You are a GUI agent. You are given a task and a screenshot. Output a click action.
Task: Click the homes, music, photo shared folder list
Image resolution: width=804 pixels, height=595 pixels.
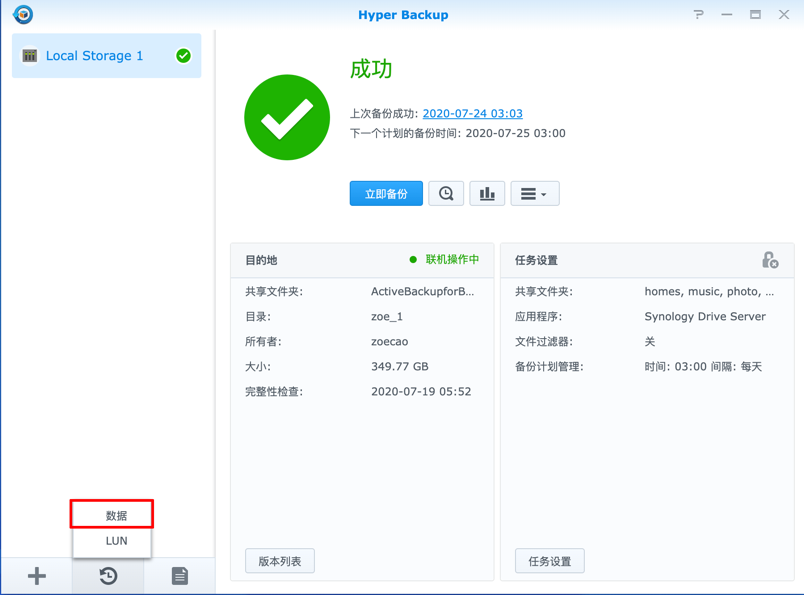click(709, 291)
